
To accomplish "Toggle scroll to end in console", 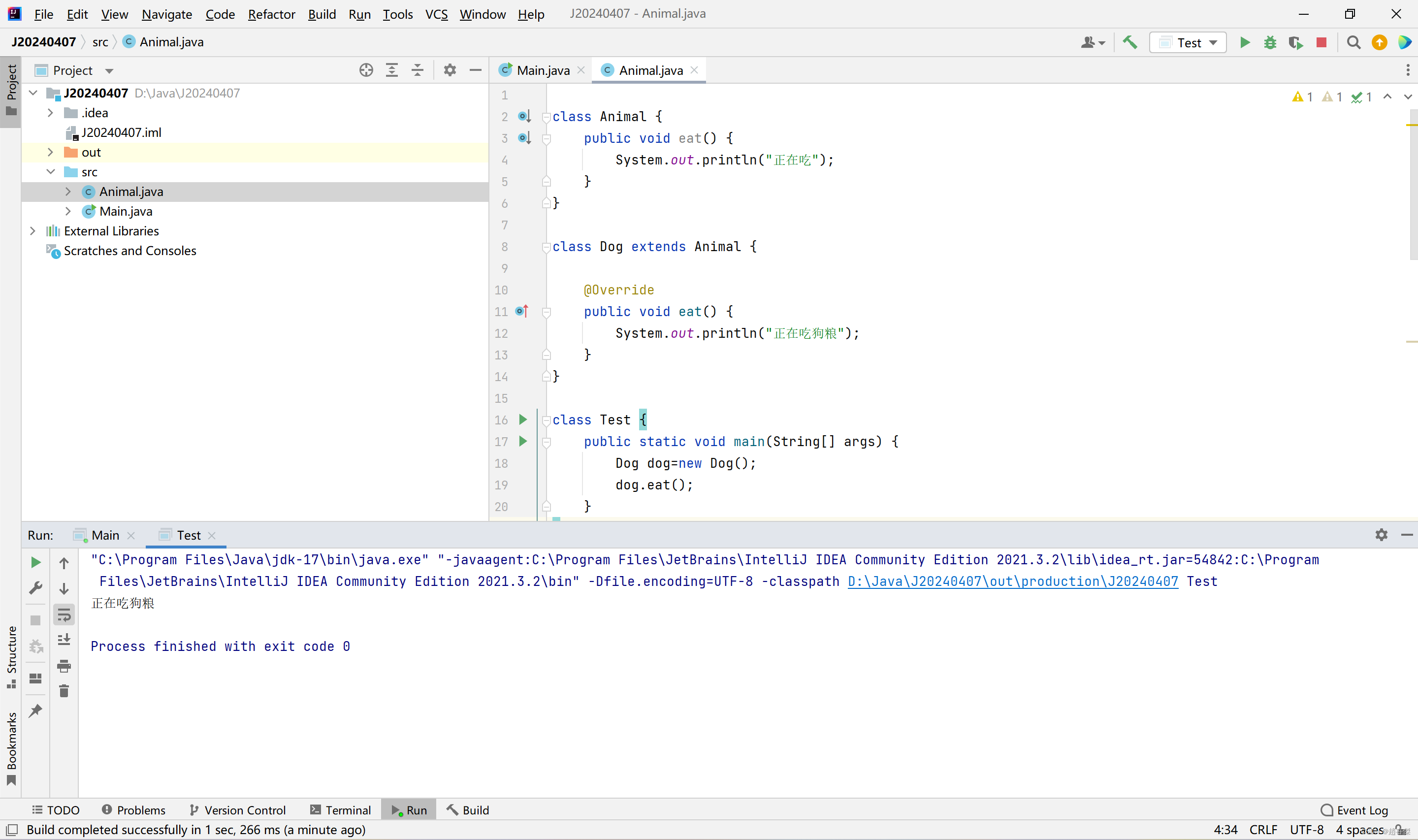I will 64,640.
